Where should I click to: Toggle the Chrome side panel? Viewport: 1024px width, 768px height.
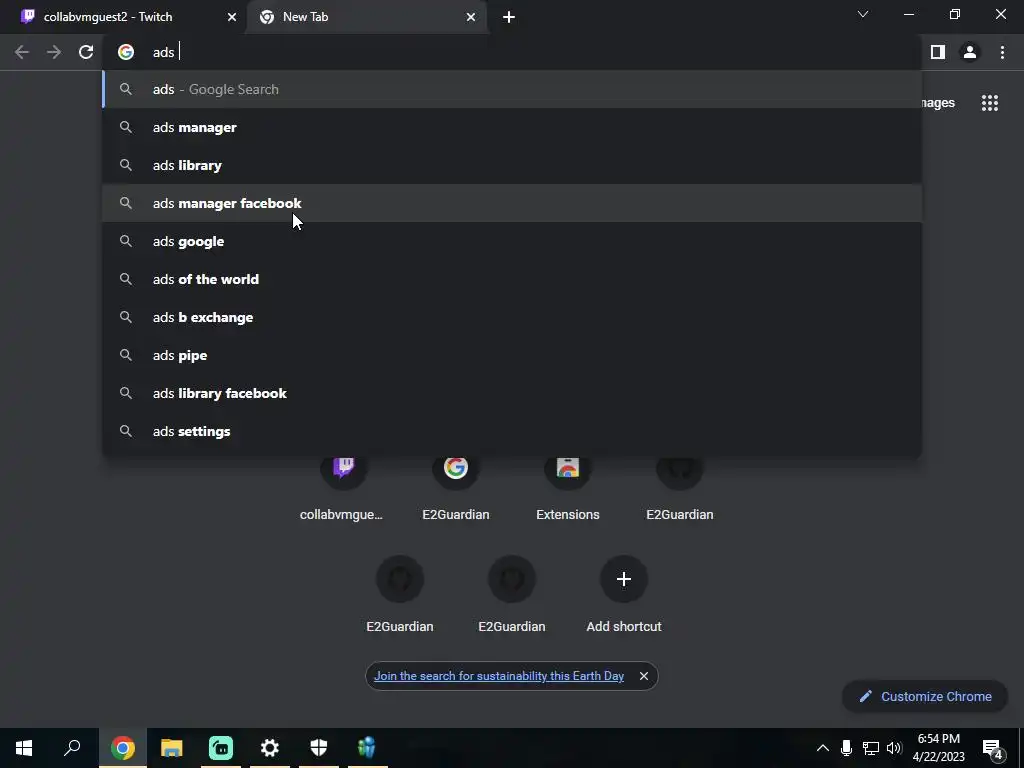pyautogui.click(x=938, y=52)
